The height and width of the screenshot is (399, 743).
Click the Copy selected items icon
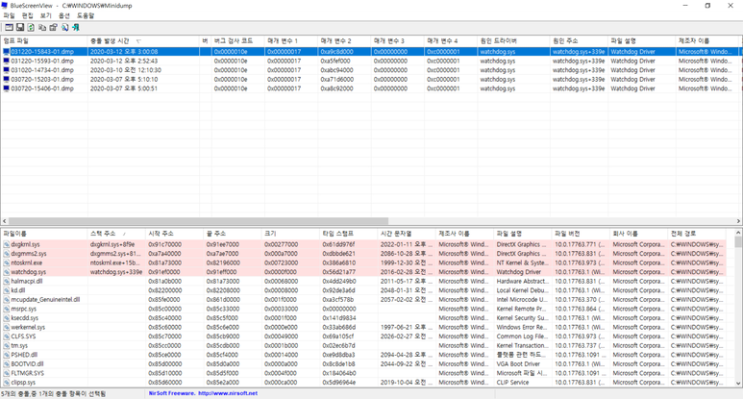tap(42, 27)
